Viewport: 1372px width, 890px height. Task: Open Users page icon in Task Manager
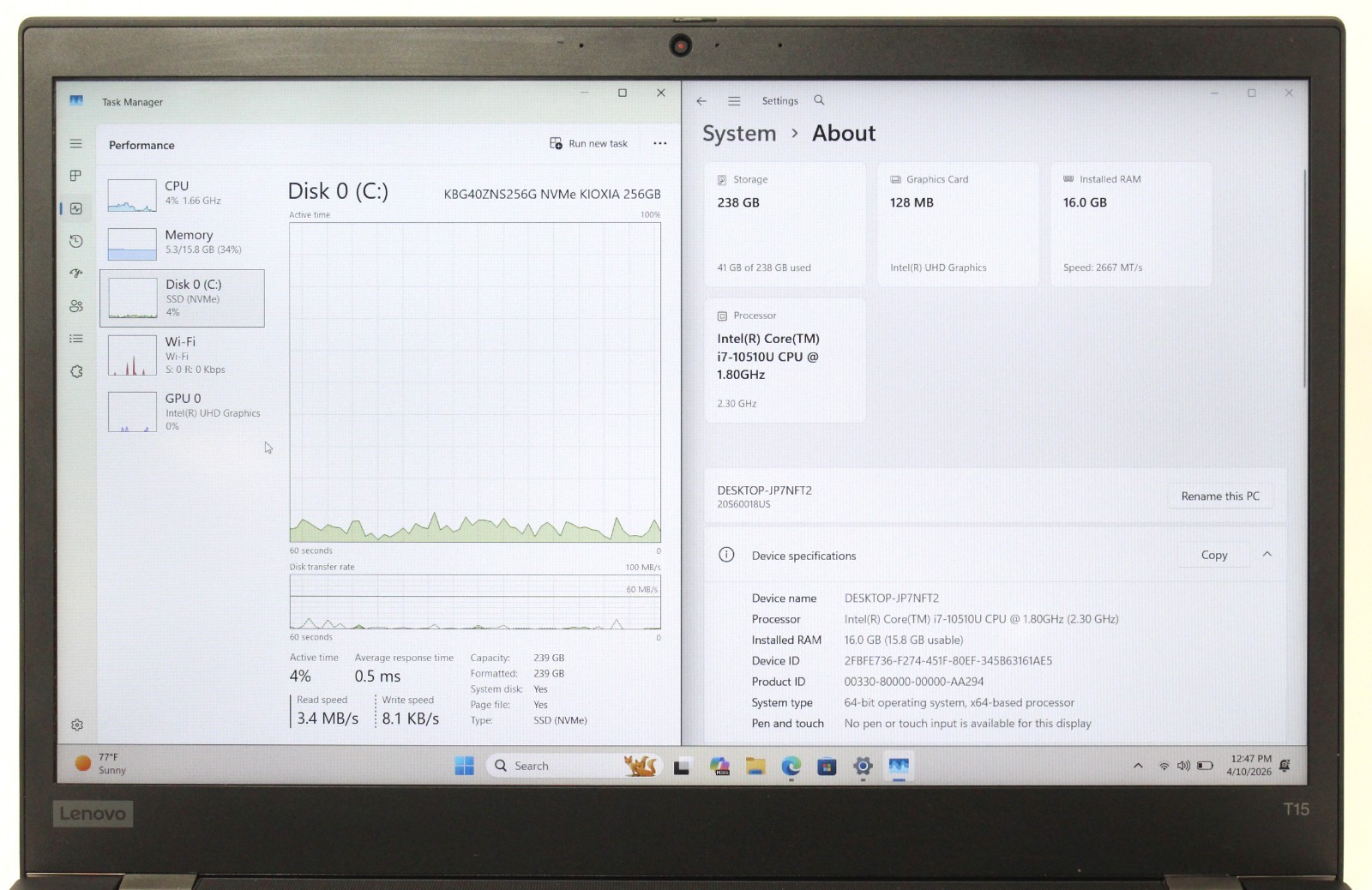[76, 306]
